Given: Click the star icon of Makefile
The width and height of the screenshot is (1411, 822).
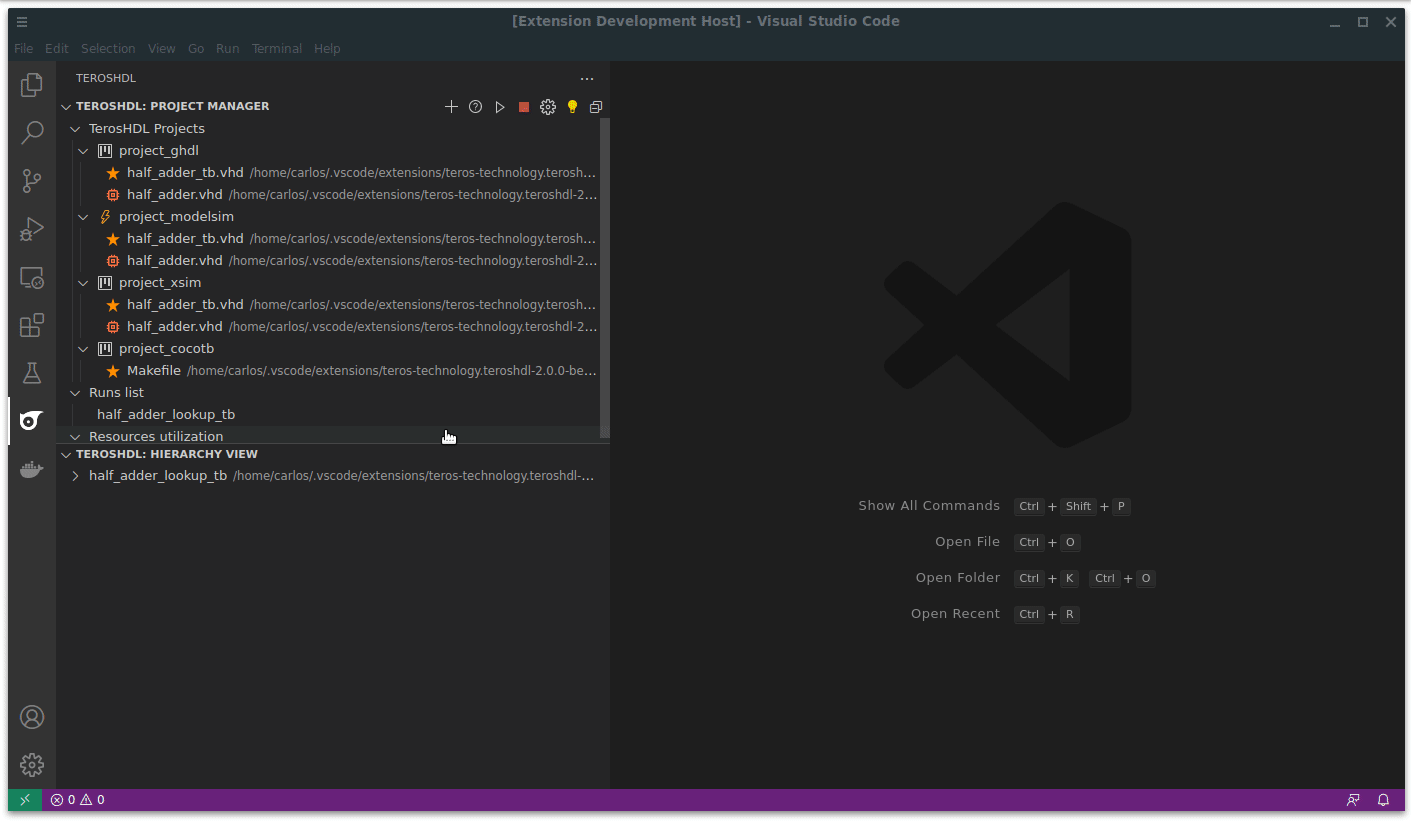Looking at the screenshot, I should point(113,371).
